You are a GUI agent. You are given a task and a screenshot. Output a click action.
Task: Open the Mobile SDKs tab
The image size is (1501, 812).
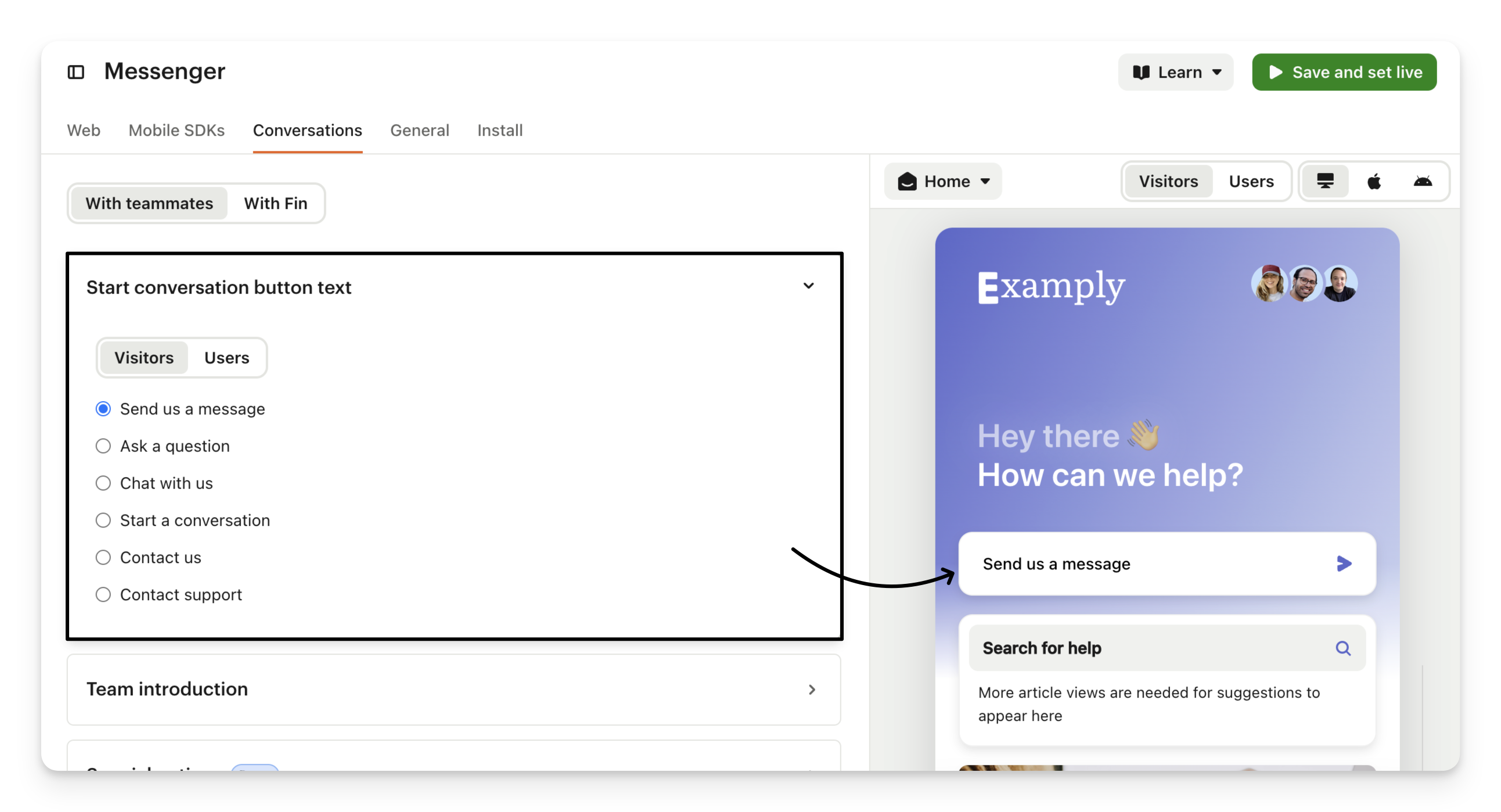(177, 130)
